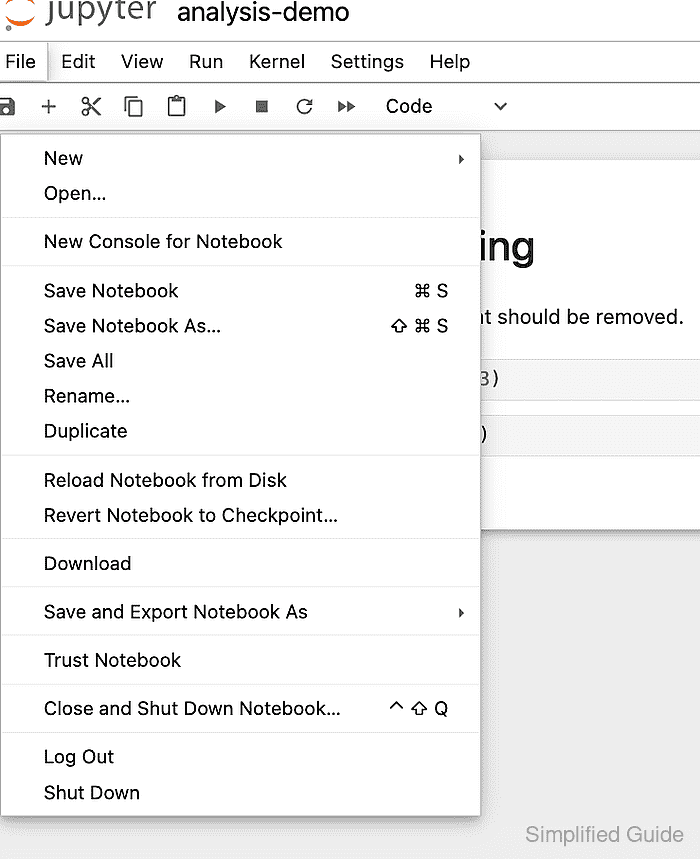
Task: Restart kernel and run all cells icon
Action: (346, 106)
